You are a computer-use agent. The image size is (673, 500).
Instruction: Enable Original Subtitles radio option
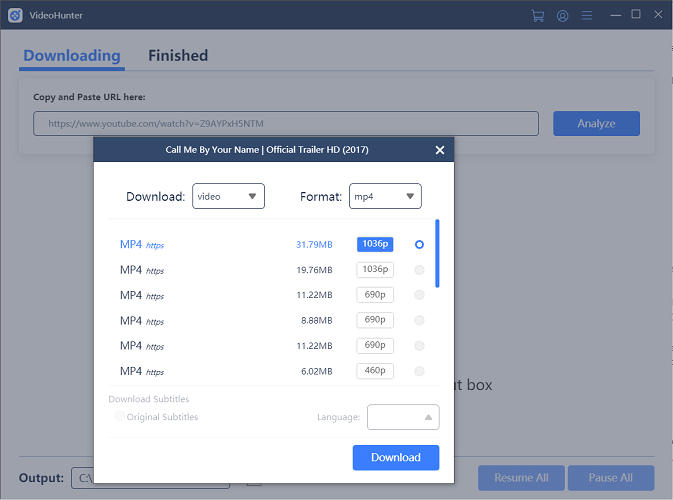[x=120, y=416]
